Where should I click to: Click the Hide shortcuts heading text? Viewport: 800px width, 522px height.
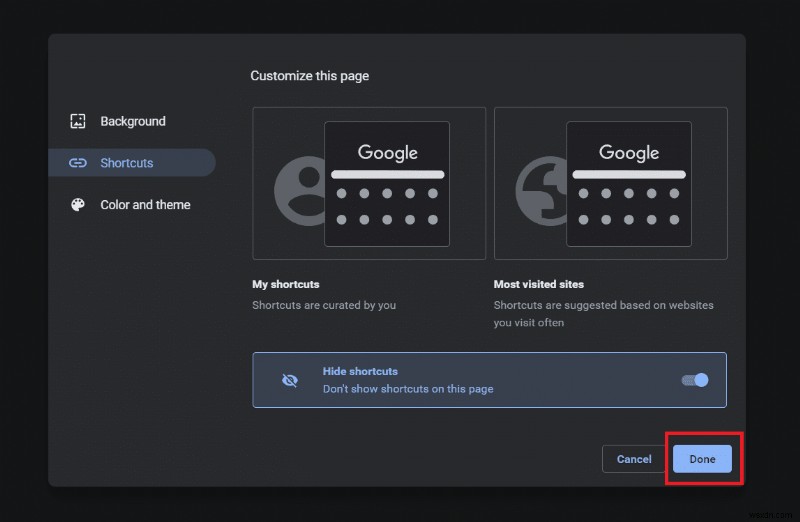click(360, 371)
